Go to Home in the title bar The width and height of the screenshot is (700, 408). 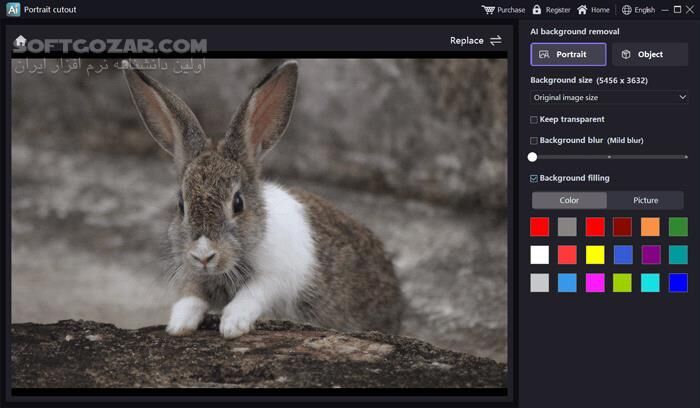click(x=582, y=10)
